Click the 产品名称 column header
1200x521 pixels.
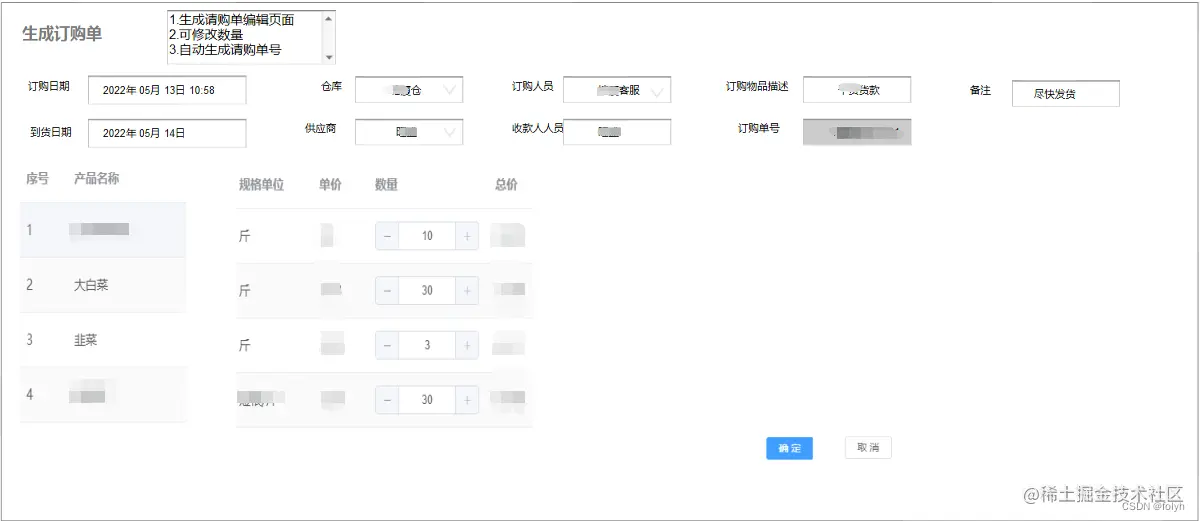[x=97, y=179]
